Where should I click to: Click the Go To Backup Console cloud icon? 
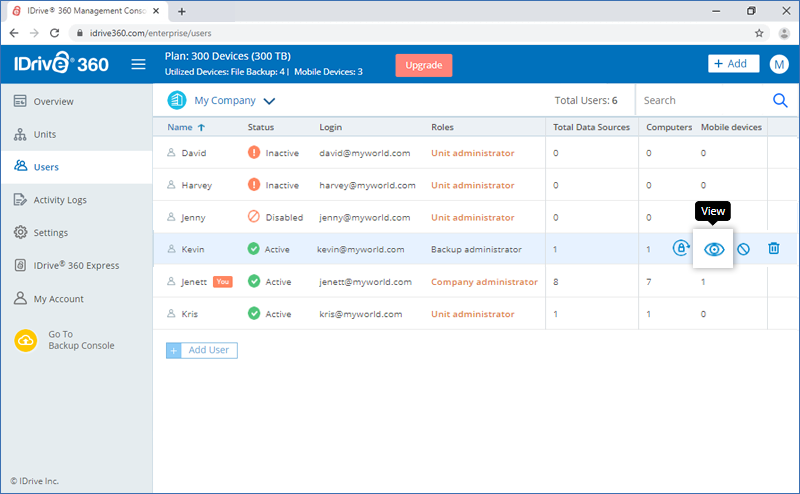point(26,340)
